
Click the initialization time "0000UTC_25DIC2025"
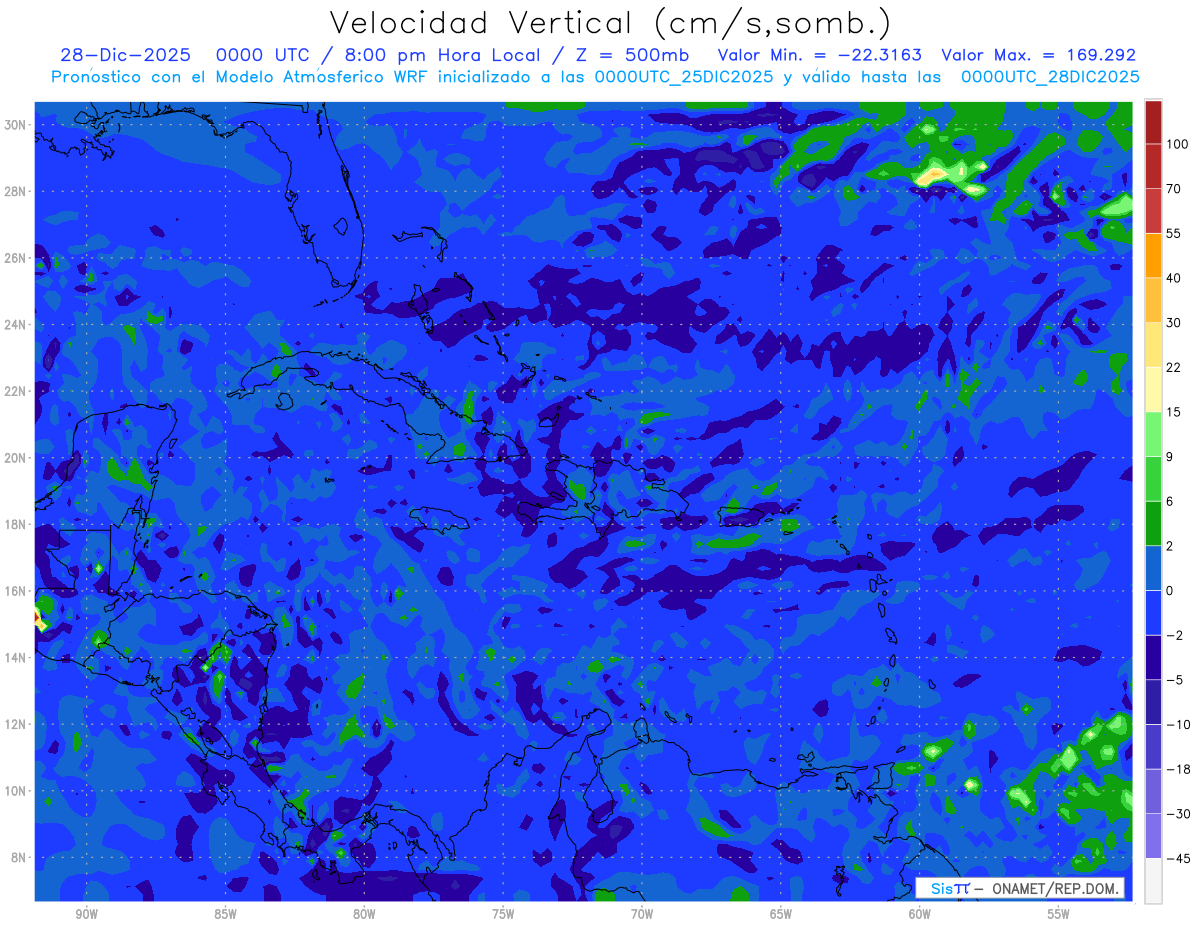[684, 77]
